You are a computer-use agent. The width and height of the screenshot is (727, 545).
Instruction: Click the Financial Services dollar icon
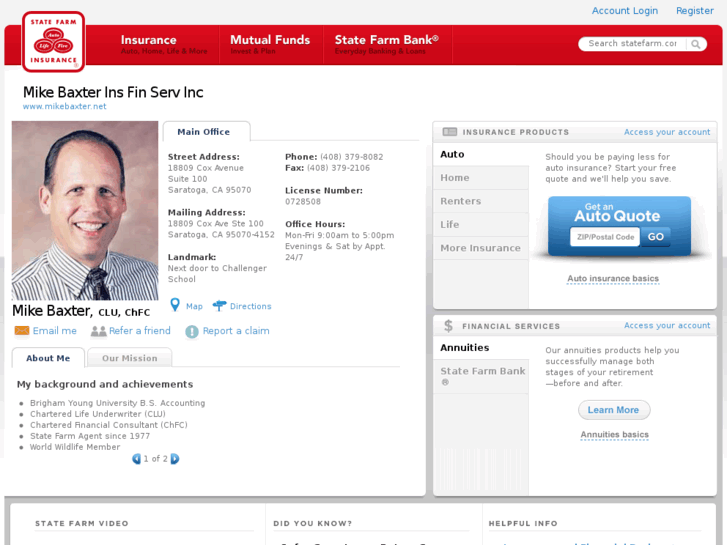click(448, 326)
